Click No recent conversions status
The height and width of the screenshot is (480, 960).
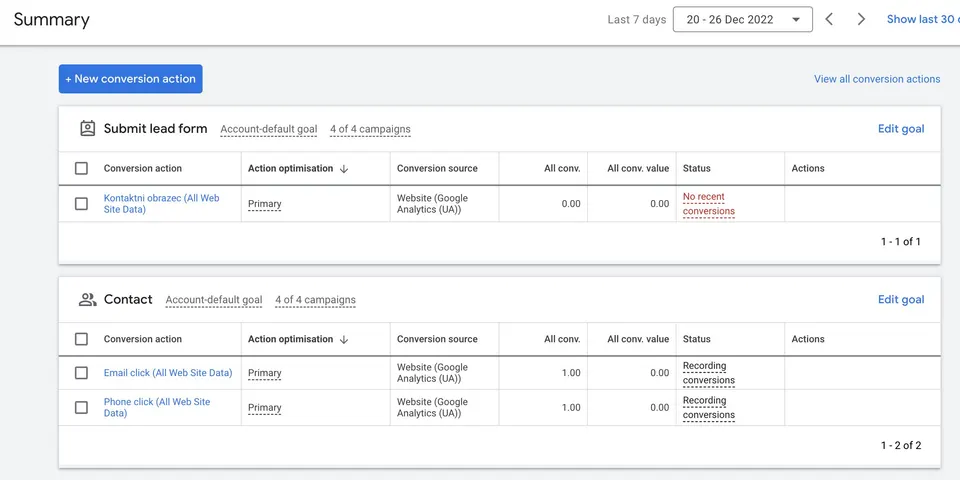tap(708, 204)
